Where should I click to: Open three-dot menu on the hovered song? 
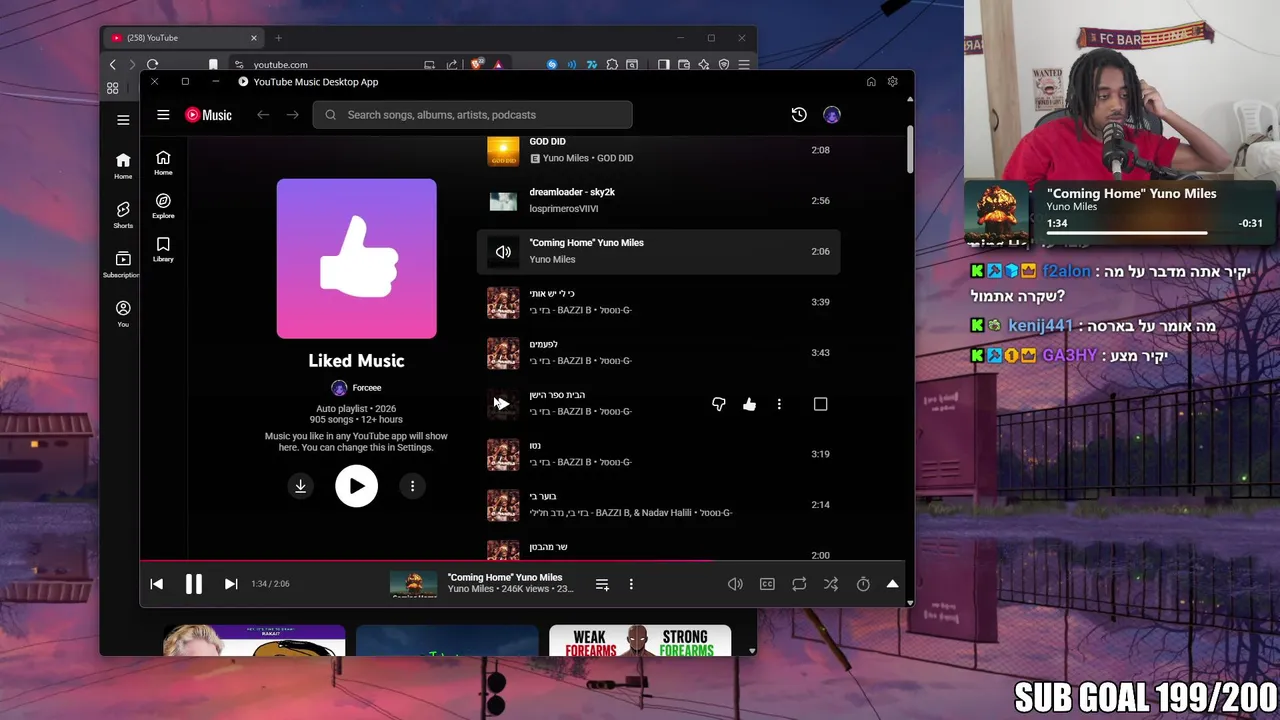779,404
